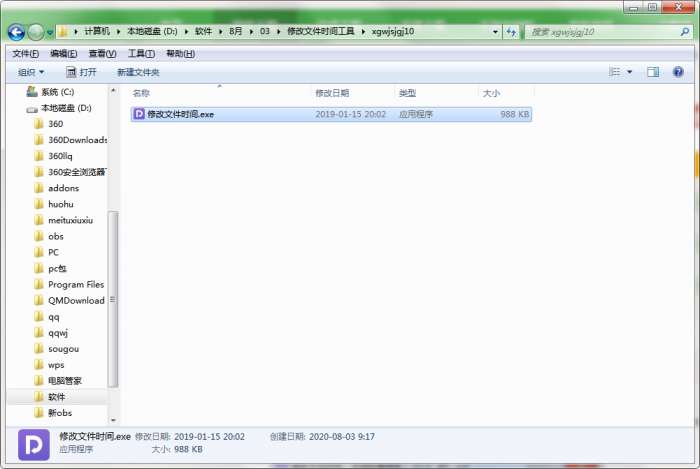Image resolution: width=700 pixels, height=469 pixels.
Task: Open the Program Files folder in tree
Action: coord(69,284)
